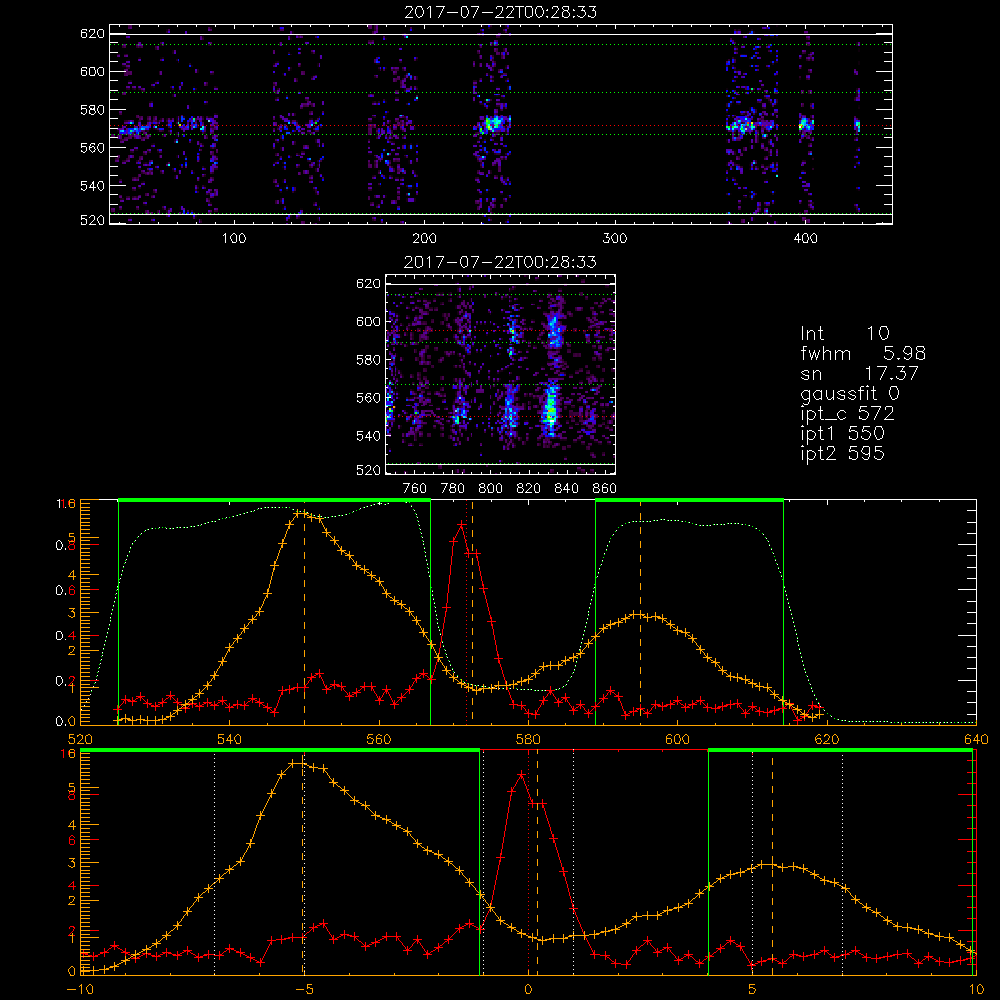Click the orange curve maximum in bottom plot

pos(297,763)
